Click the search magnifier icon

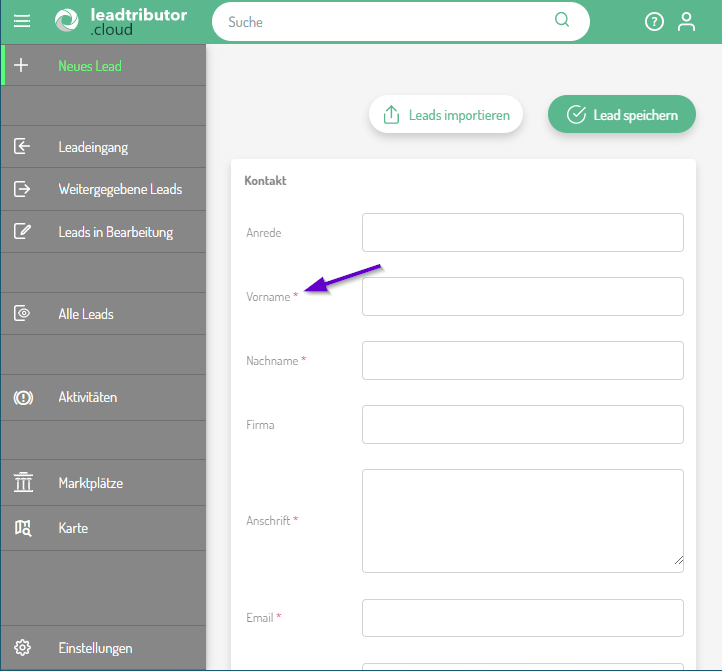tap(562, 20)
